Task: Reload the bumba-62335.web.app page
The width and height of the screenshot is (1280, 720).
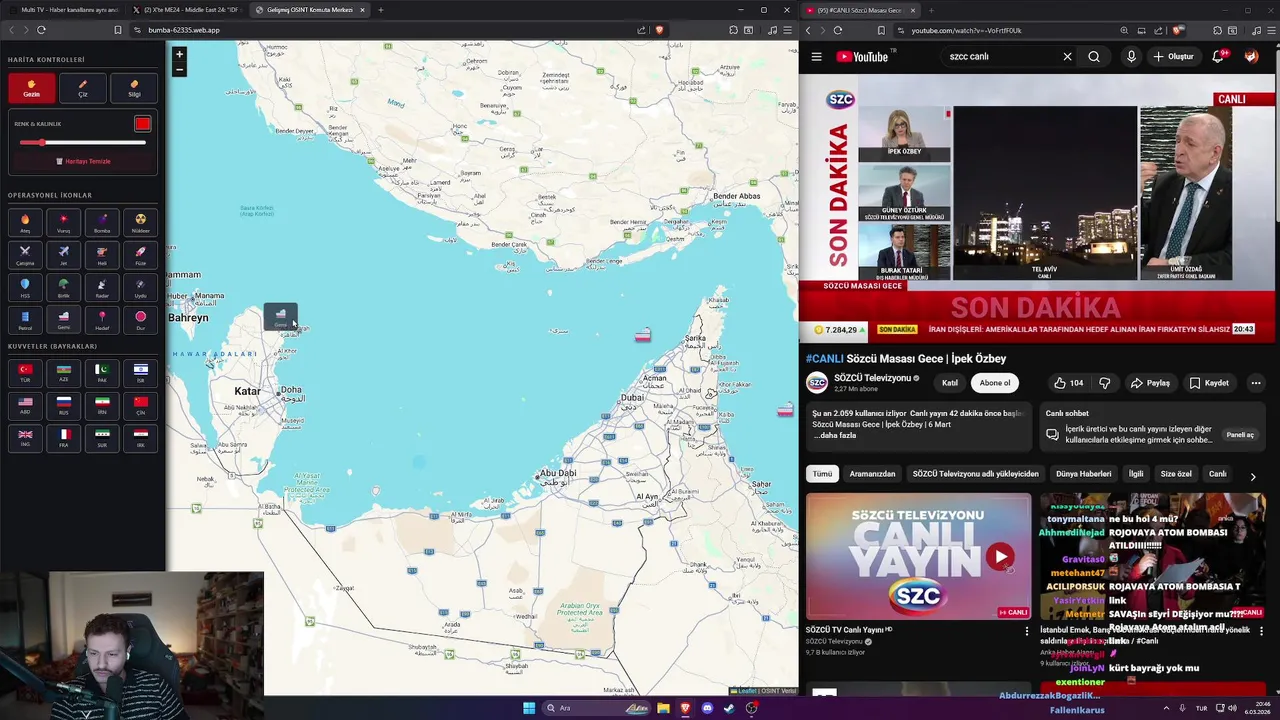Action: coord(41,30)
